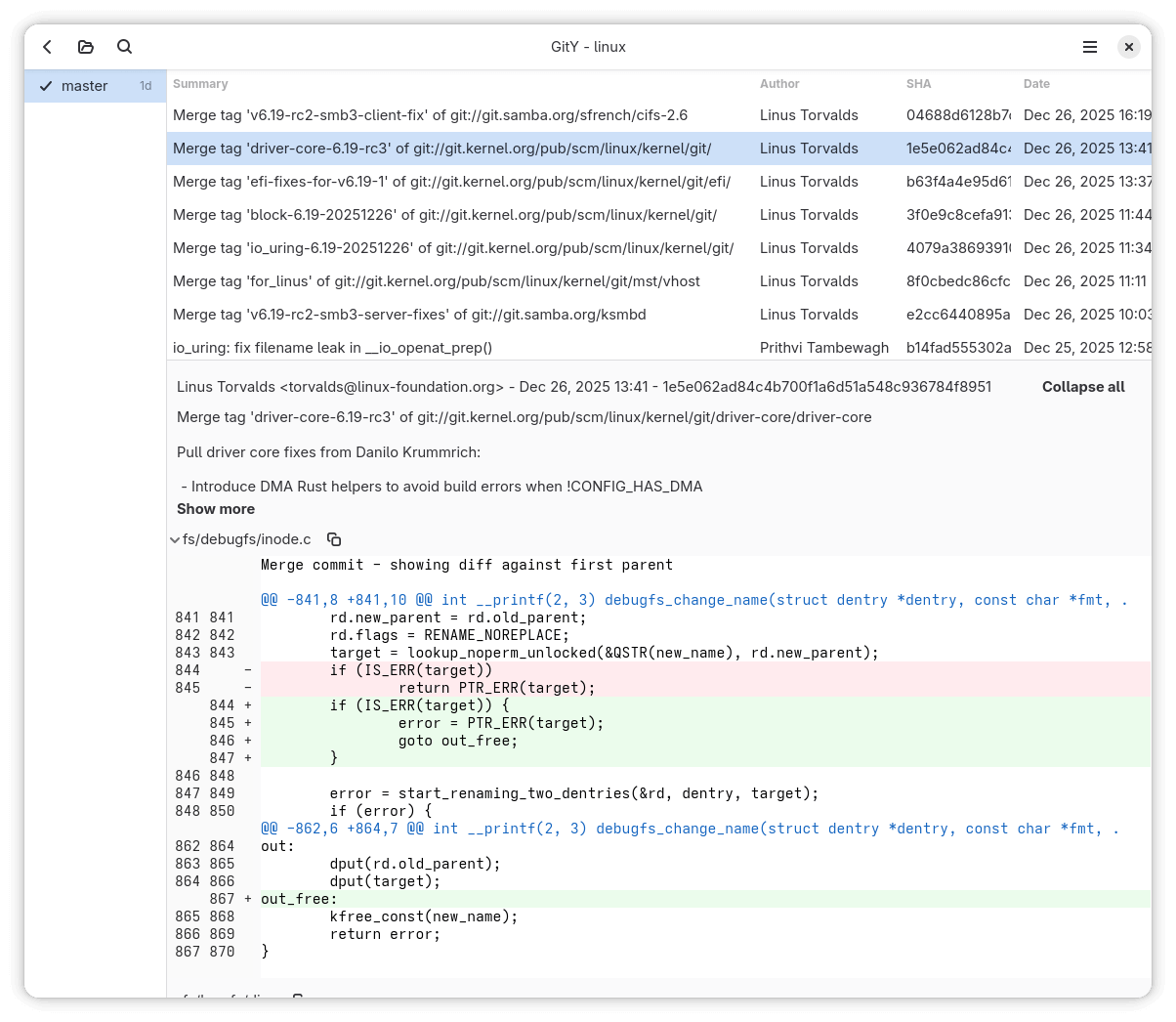The width and height of the screenshot is (1176, 1022).
Task: Select the checked master branch
Action: (84, 86)
